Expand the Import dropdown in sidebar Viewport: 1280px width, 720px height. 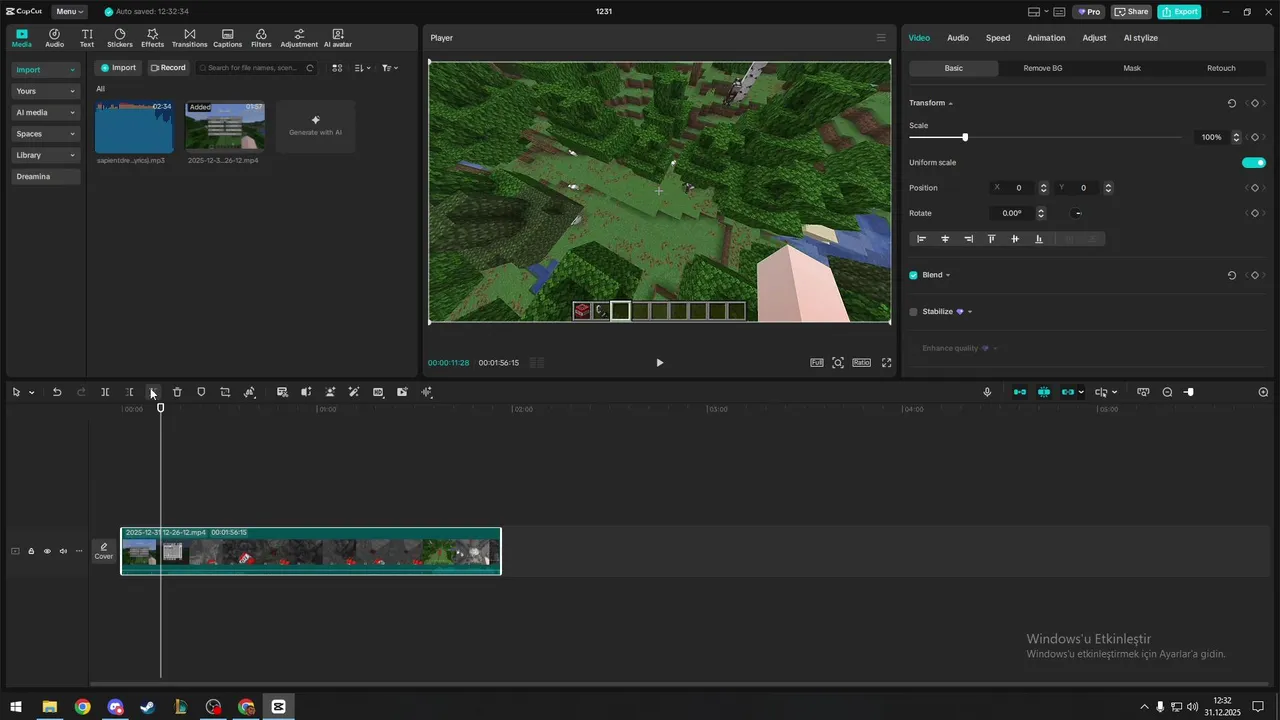coord(46,70)
